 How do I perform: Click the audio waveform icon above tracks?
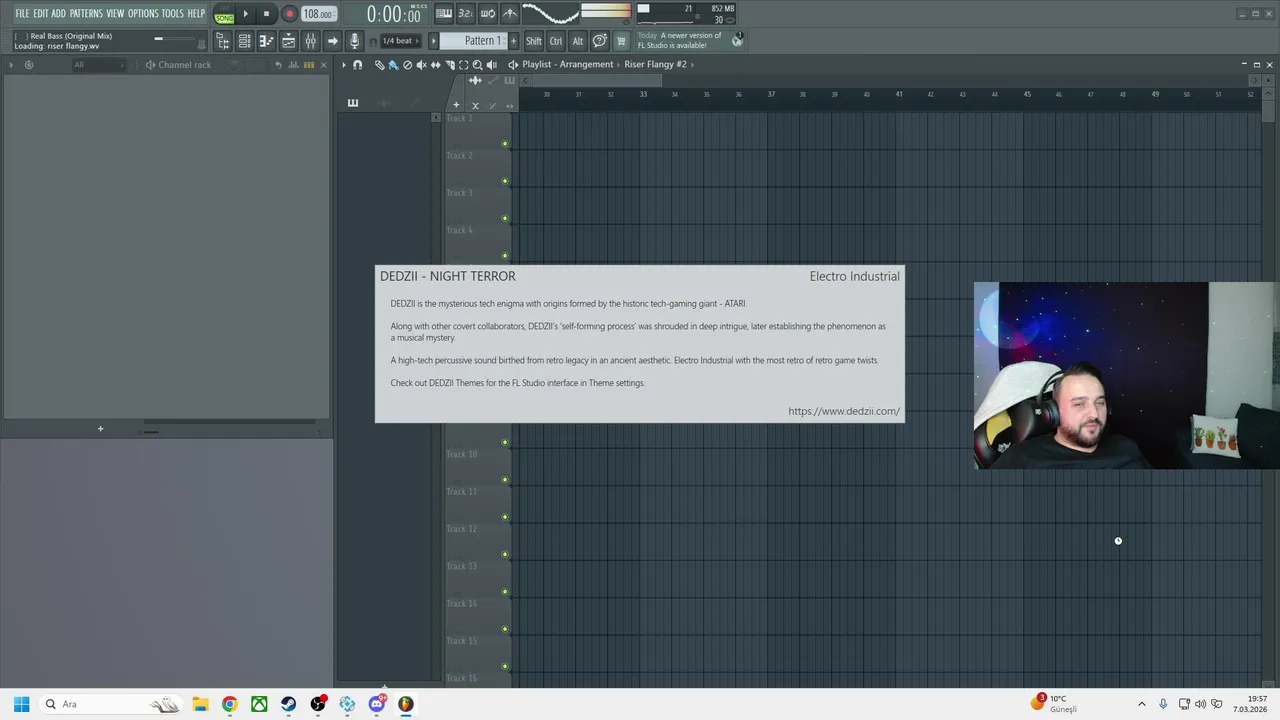click(x=474, y=81)
